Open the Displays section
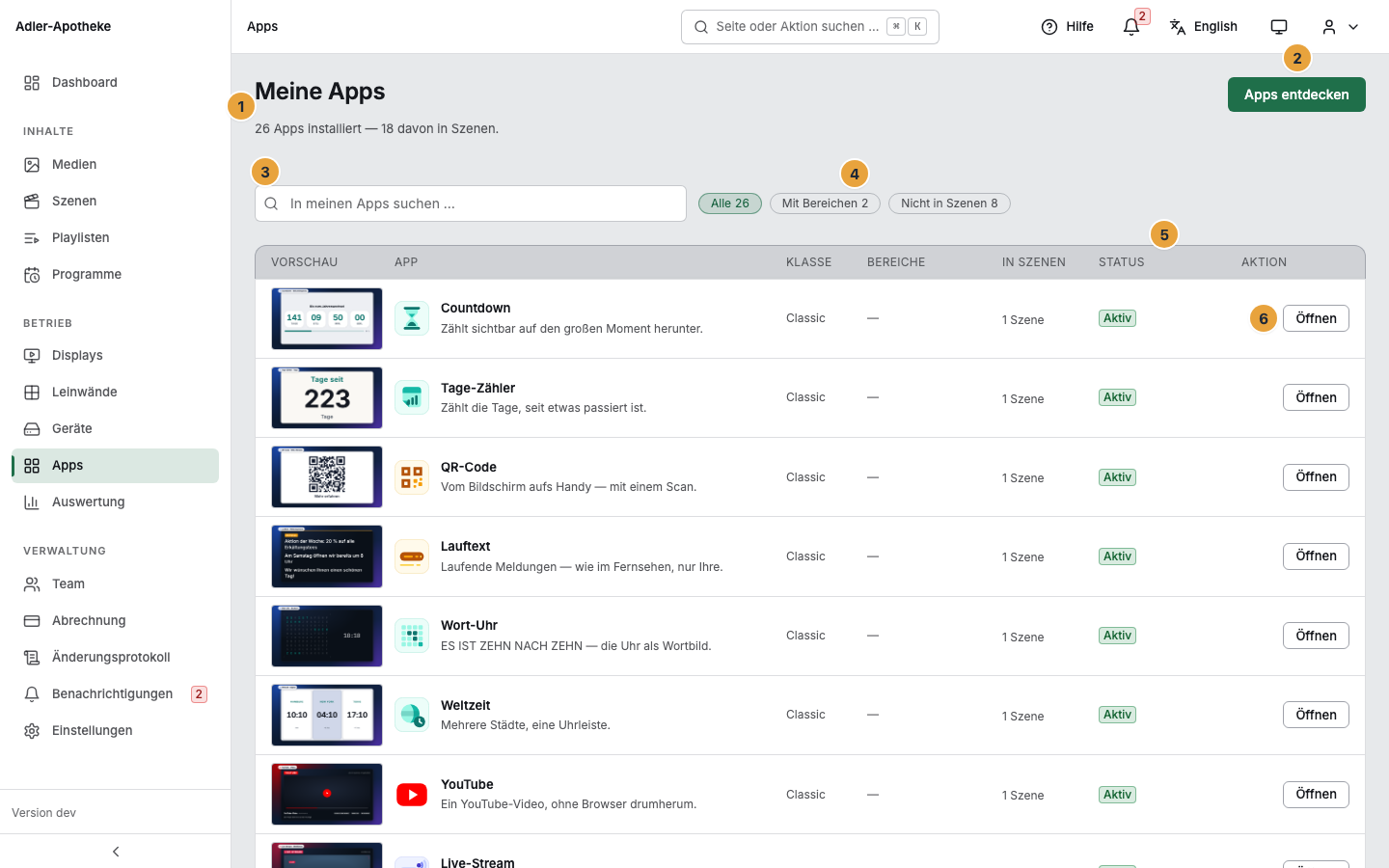The width and height of the screenshot is (1389, 868). [115, 356]
